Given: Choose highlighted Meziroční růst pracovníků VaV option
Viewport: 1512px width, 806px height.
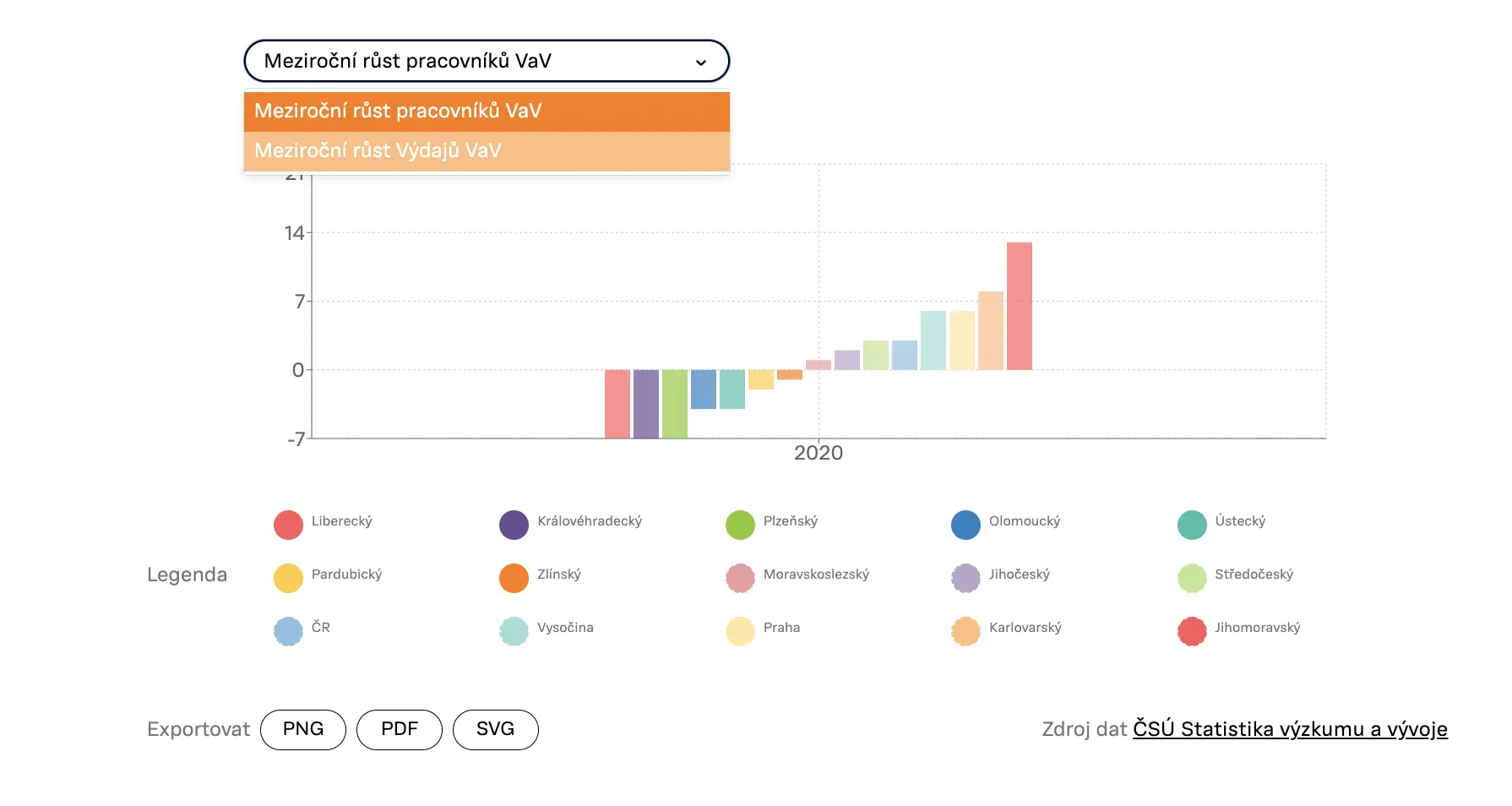Looking at the screenshot, I should [x=486, y=112].
